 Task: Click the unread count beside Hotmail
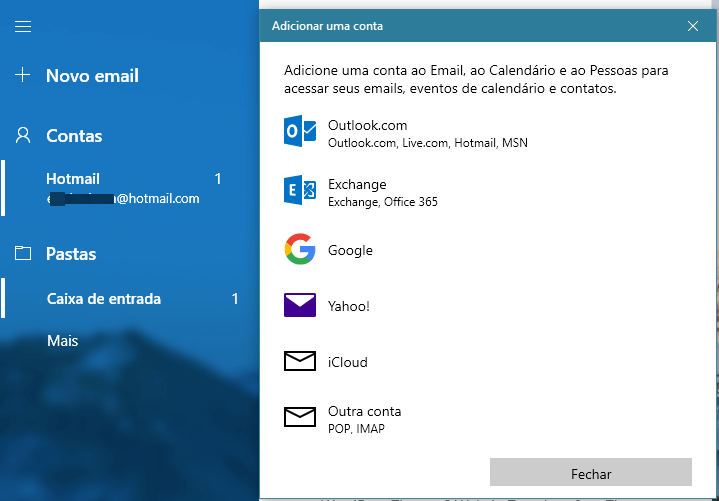click(218, 178)
